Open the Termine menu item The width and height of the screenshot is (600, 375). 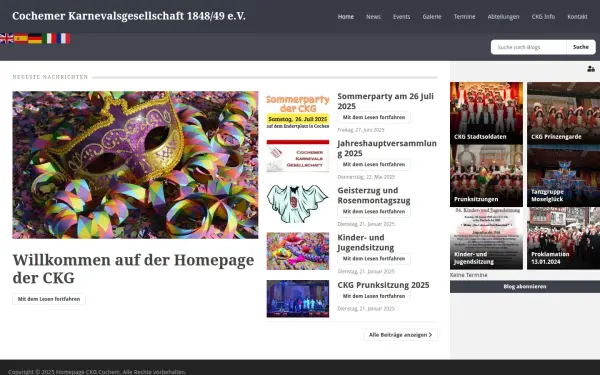464,16
